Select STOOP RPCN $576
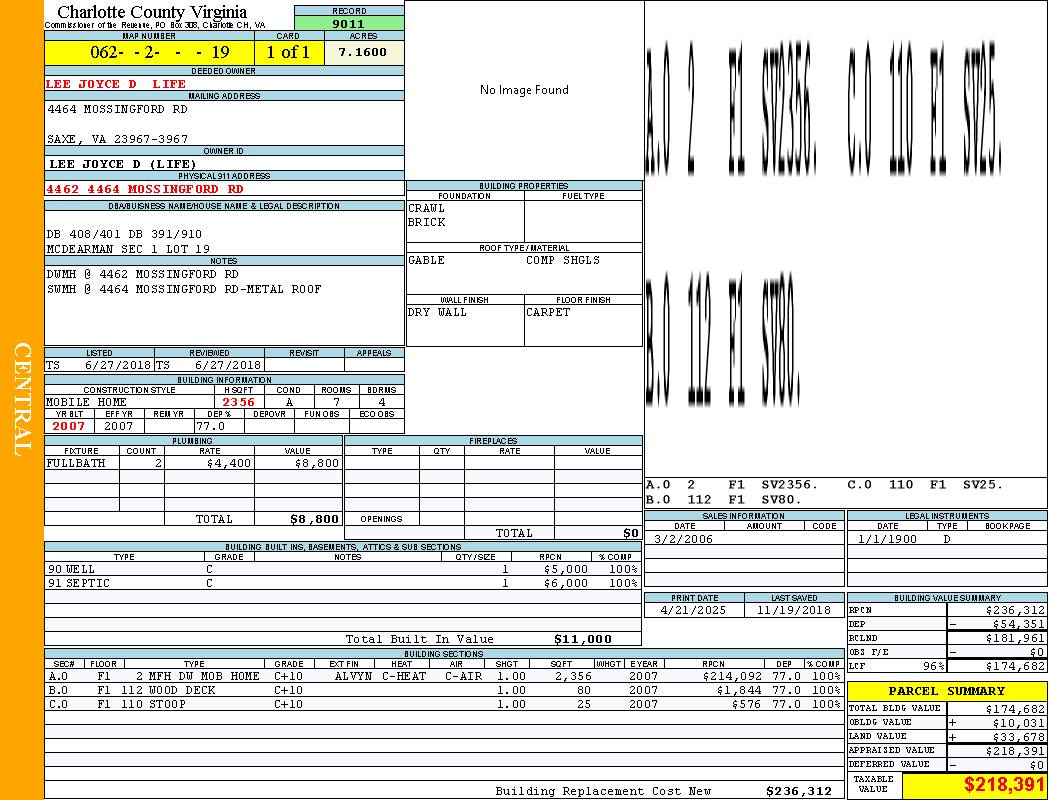This screenshot has height=800, width=1050. (x=748, y=705)
